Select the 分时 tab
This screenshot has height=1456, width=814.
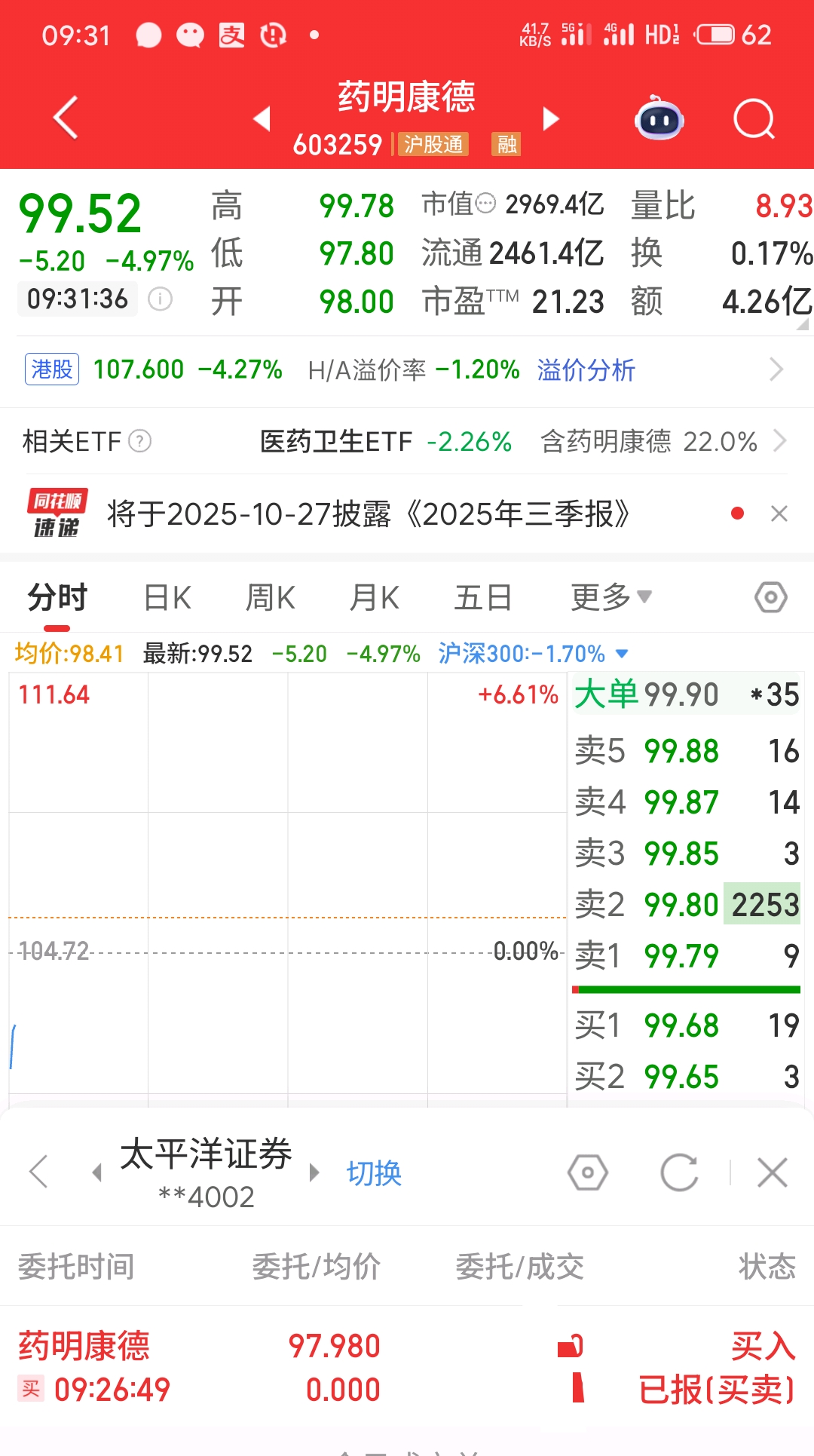[x=57, y=598]
